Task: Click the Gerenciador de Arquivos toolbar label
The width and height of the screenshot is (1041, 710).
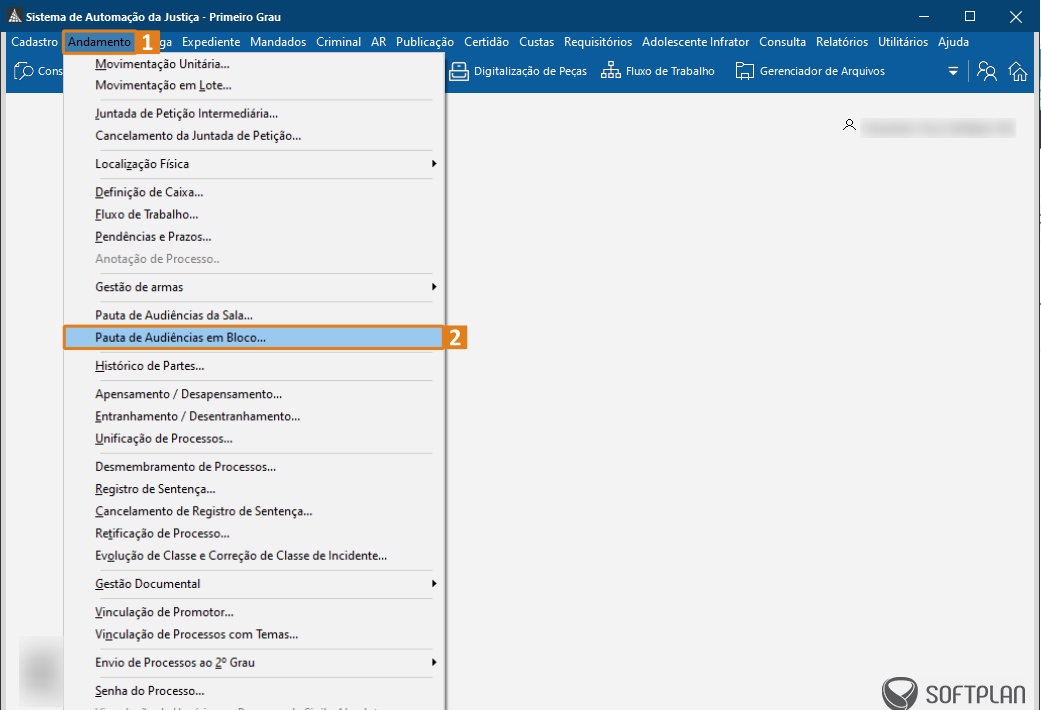Action: pos(822,71)
